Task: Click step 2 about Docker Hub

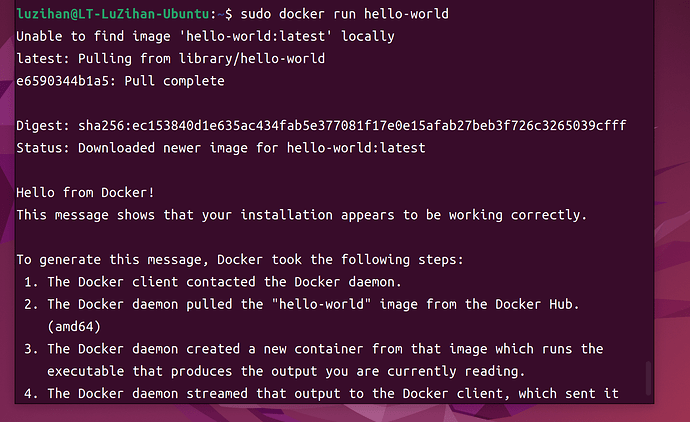Action: point(301,305)
